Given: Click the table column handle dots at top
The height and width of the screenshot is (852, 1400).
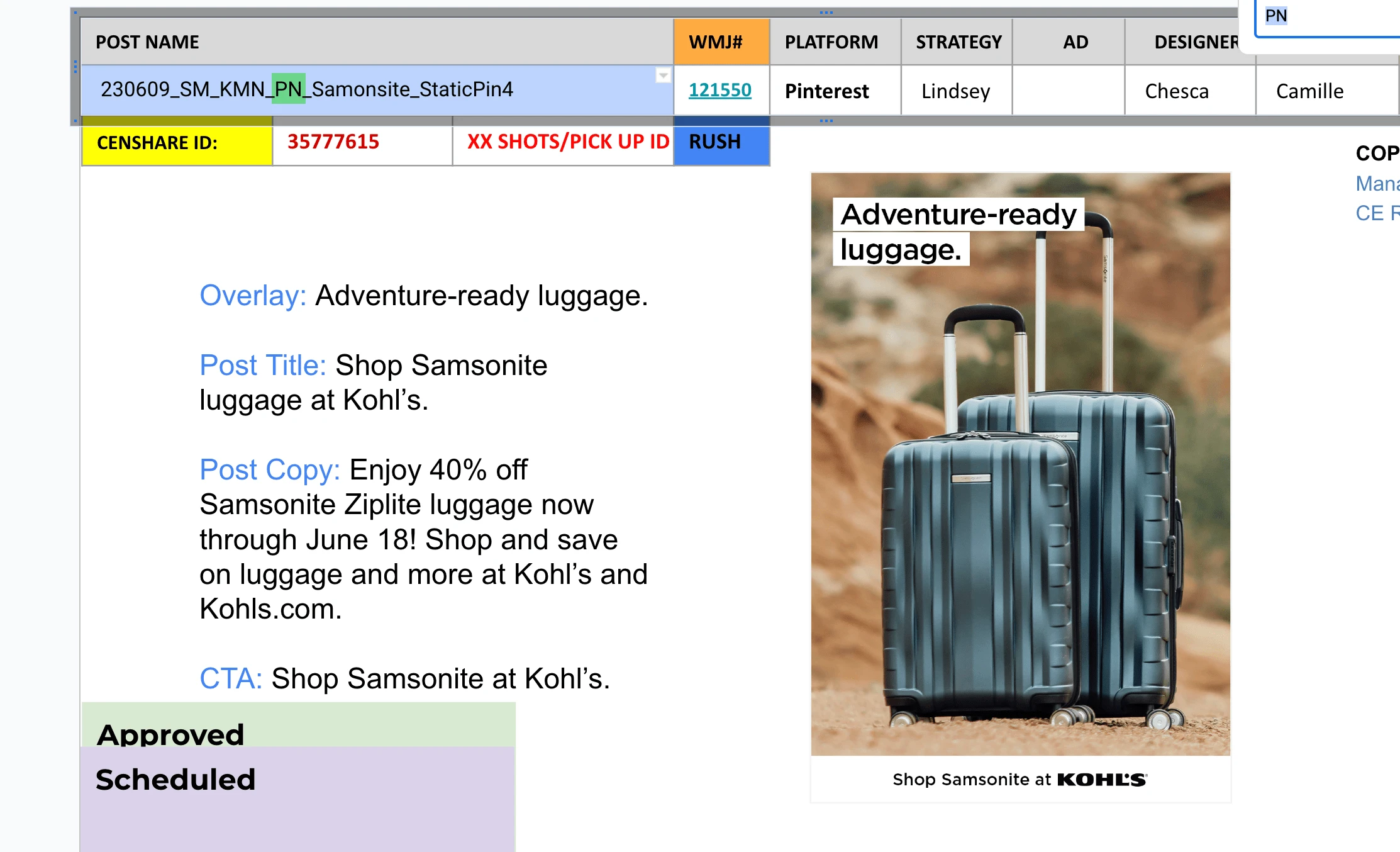Looking at the screenshot, I should pyautogui.click(x=826, y=12).
